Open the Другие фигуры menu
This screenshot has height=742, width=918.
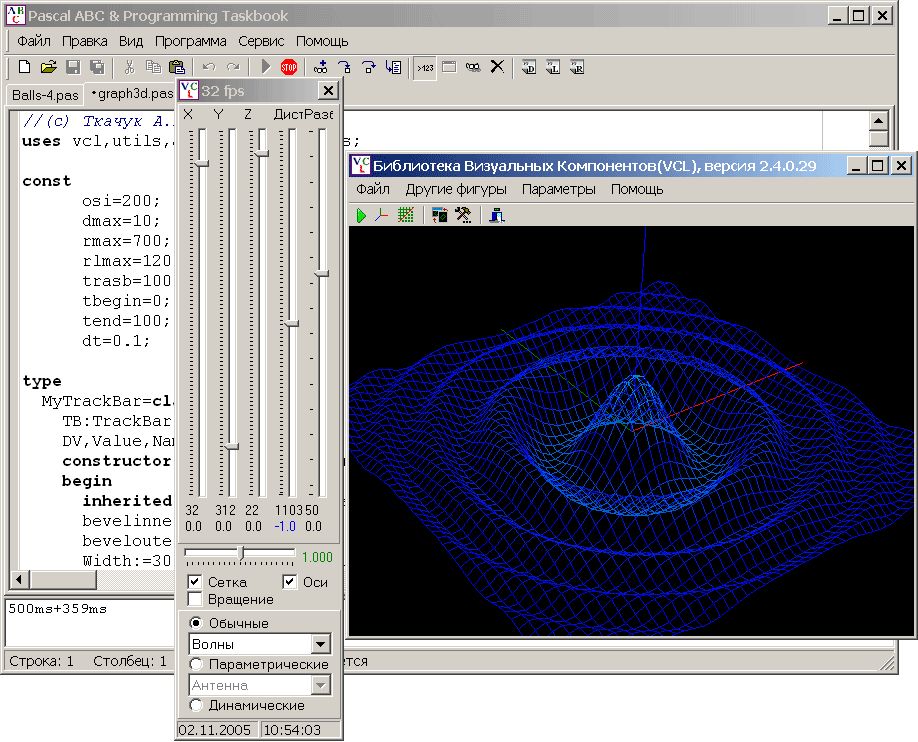click(456, 189)
